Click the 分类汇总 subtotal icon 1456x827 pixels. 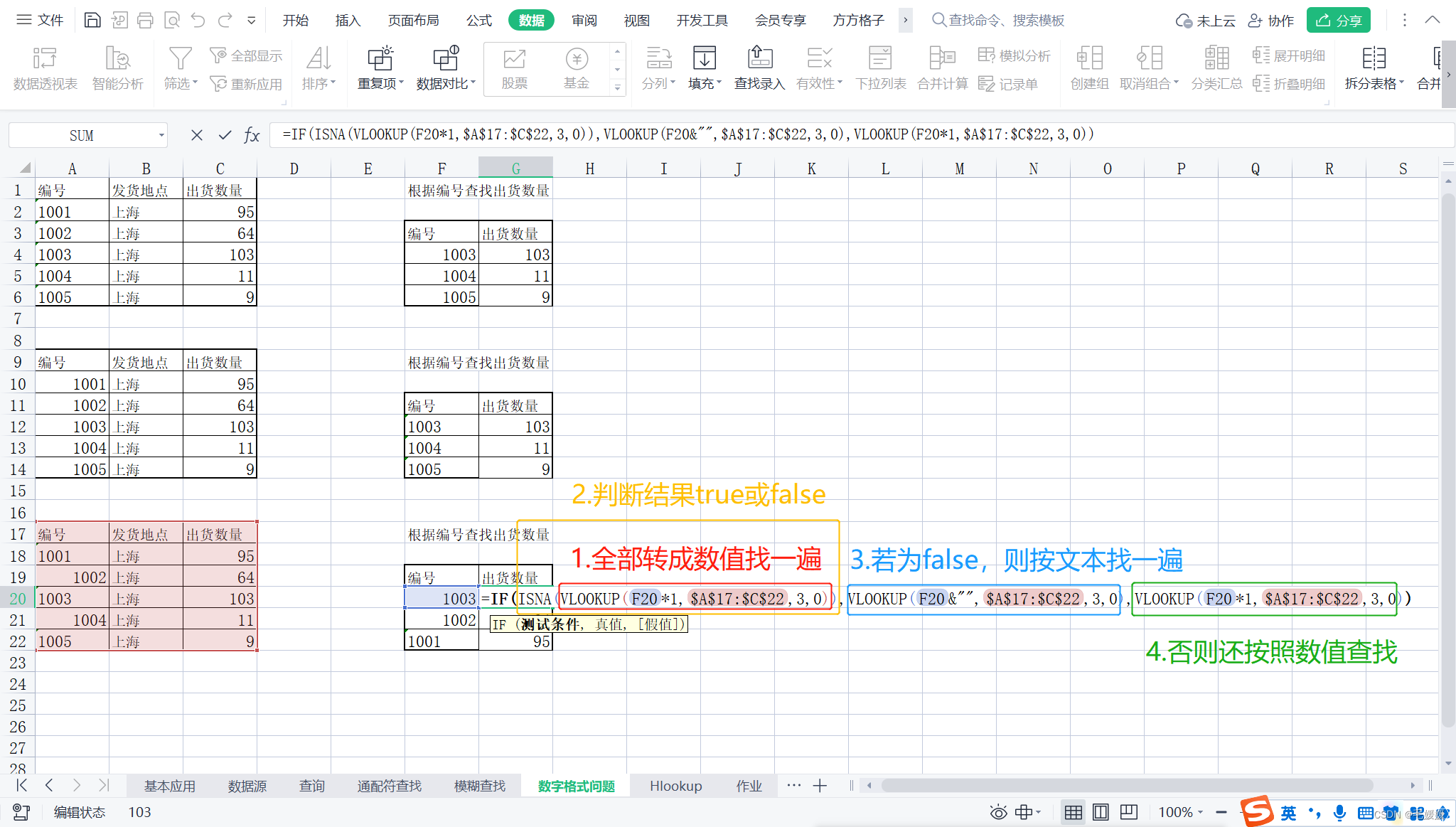[1216, 69]
